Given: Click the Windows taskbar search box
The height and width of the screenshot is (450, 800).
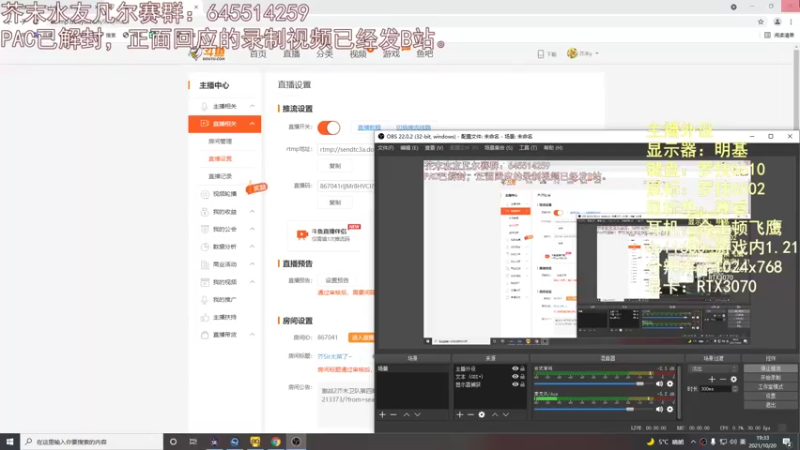Looking at the screenshot, I should tap(92, 441).
